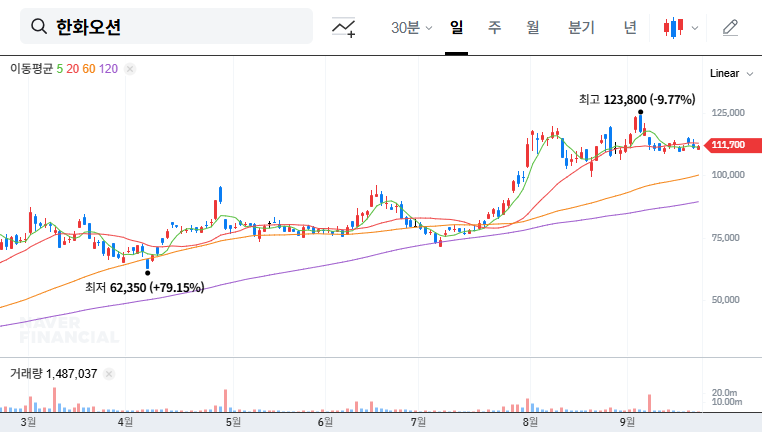Open the add indicator chart icon
This screenshot has width=762, height=432.
point(344,27)
